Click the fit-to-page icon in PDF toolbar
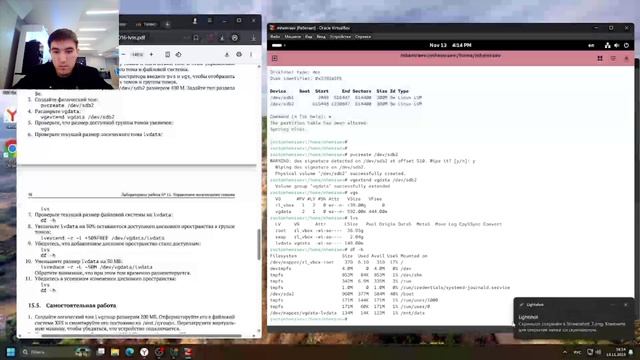This screenshot has height=360, width=640. (x=167, y=54)
